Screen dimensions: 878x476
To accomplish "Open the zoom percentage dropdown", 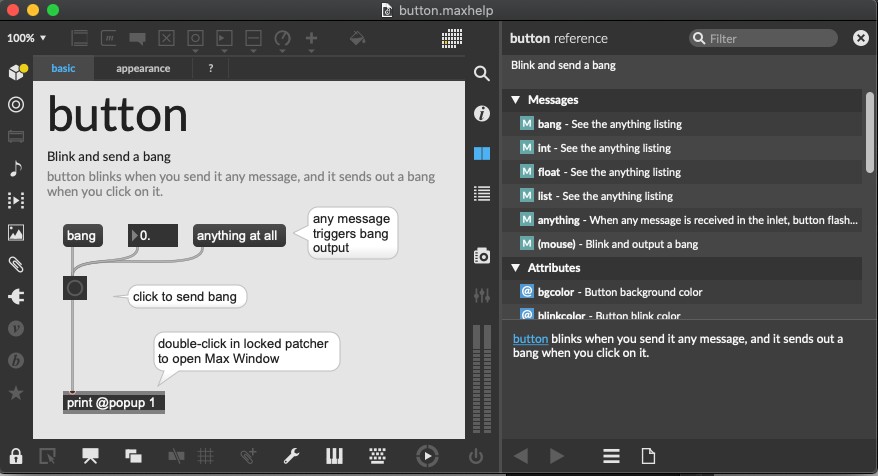I will point(26,38).
